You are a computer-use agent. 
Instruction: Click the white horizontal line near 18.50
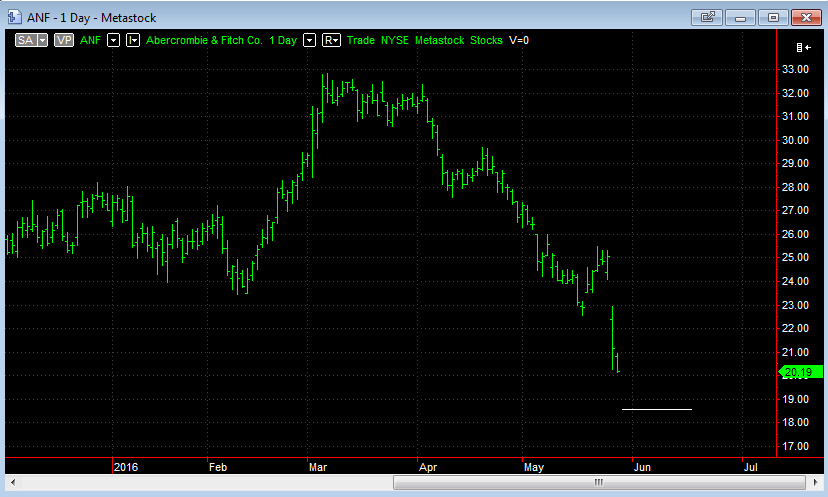coord(657,409)
